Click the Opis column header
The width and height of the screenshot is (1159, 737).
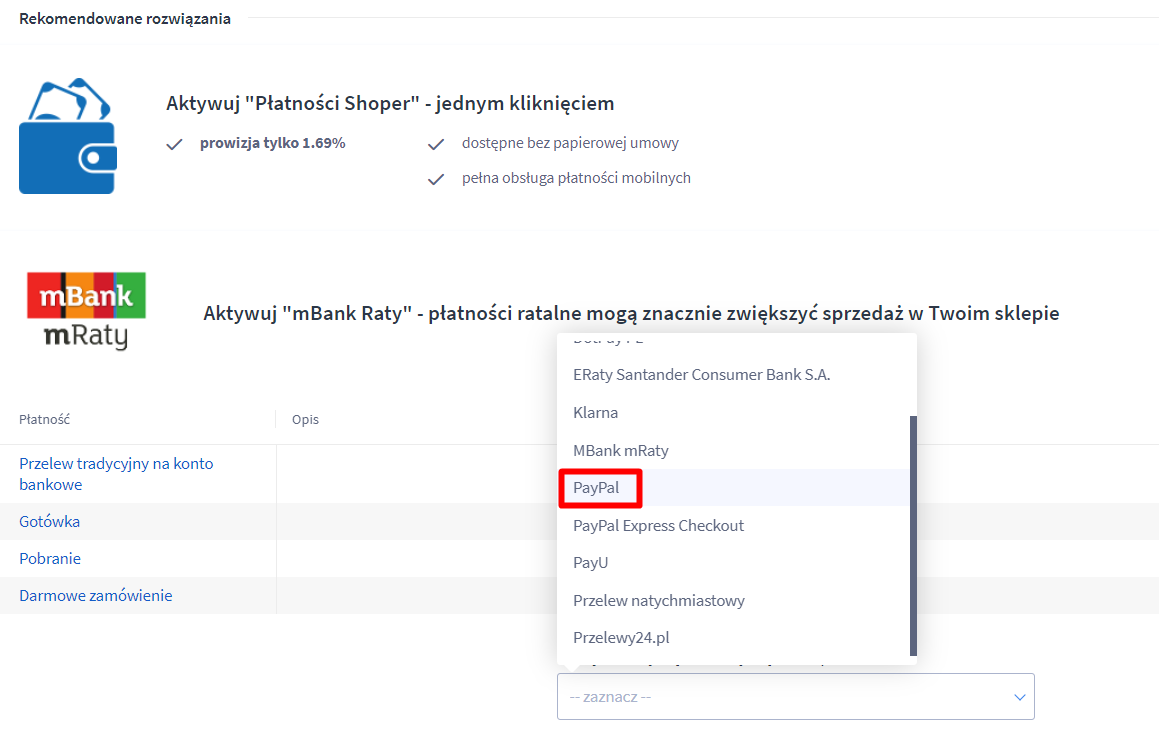[x=305, y=419]
